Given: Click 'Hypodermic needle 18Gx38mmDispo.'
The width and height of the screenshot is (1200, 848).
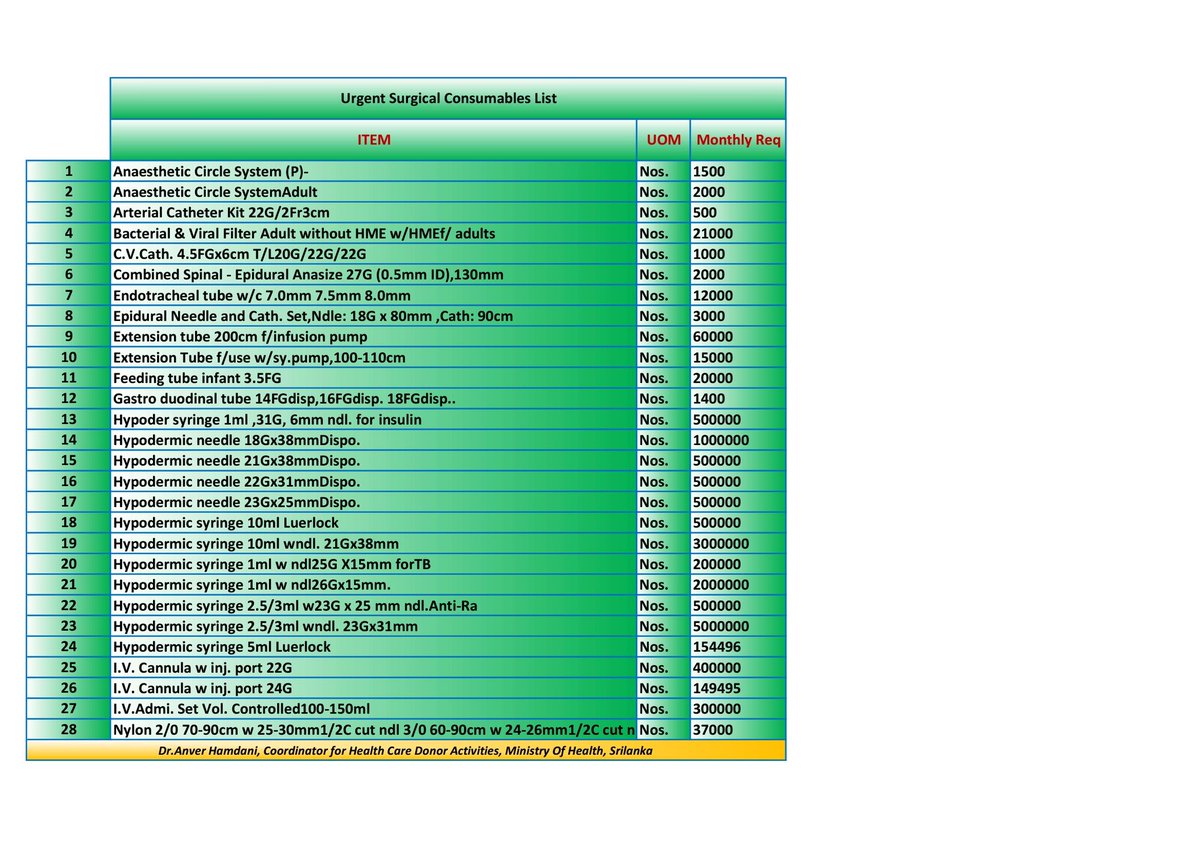Looking at the screenshot, I should tap(237, 441).
